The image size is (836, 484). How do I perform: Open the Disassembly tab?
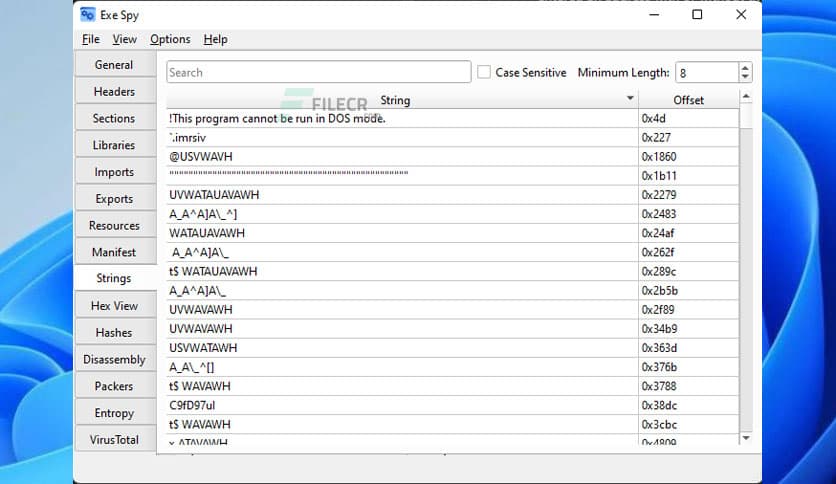114,359
